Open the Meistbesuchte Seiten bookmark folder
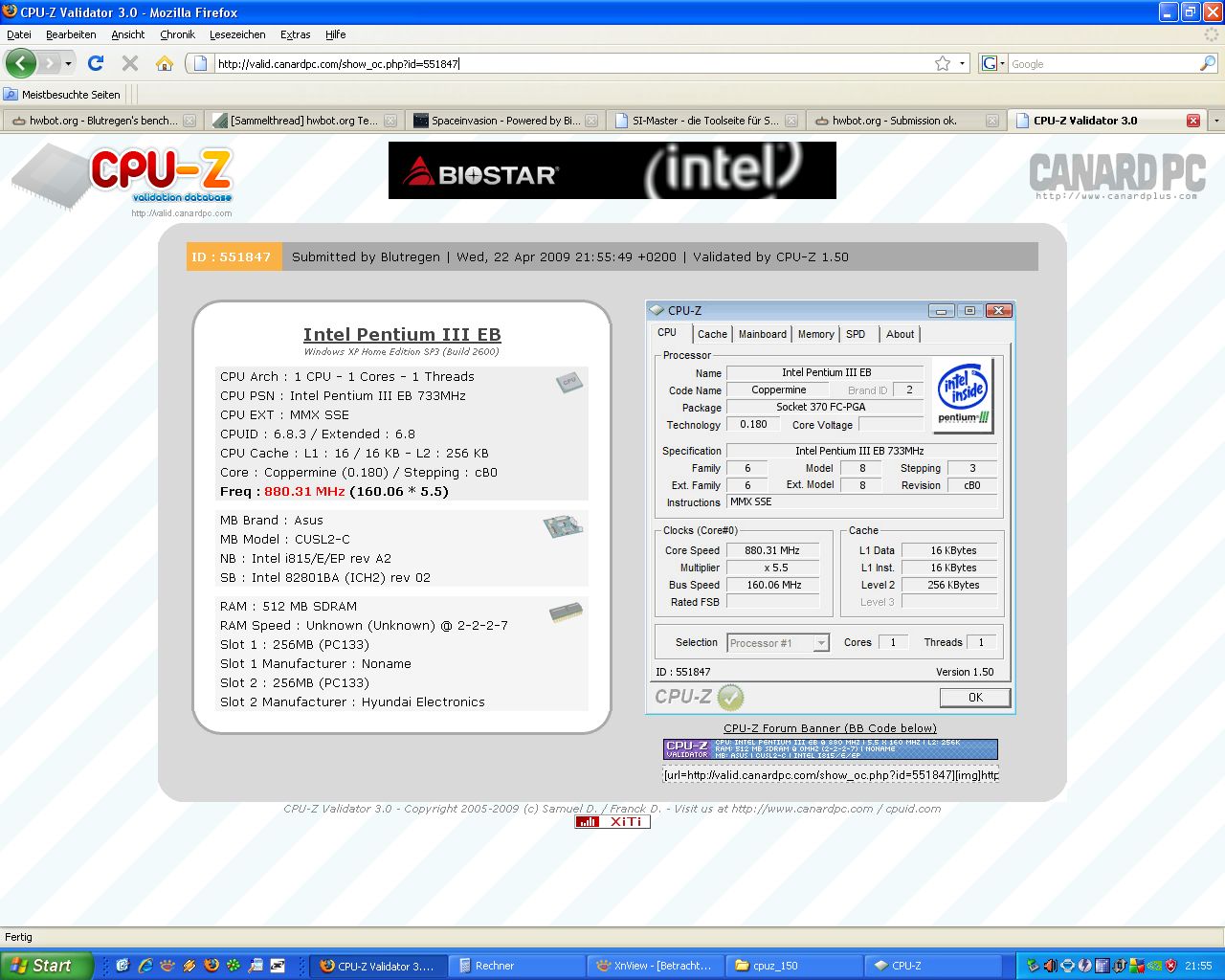Screen dimensions: 1225x980 (x=62, y=94)
